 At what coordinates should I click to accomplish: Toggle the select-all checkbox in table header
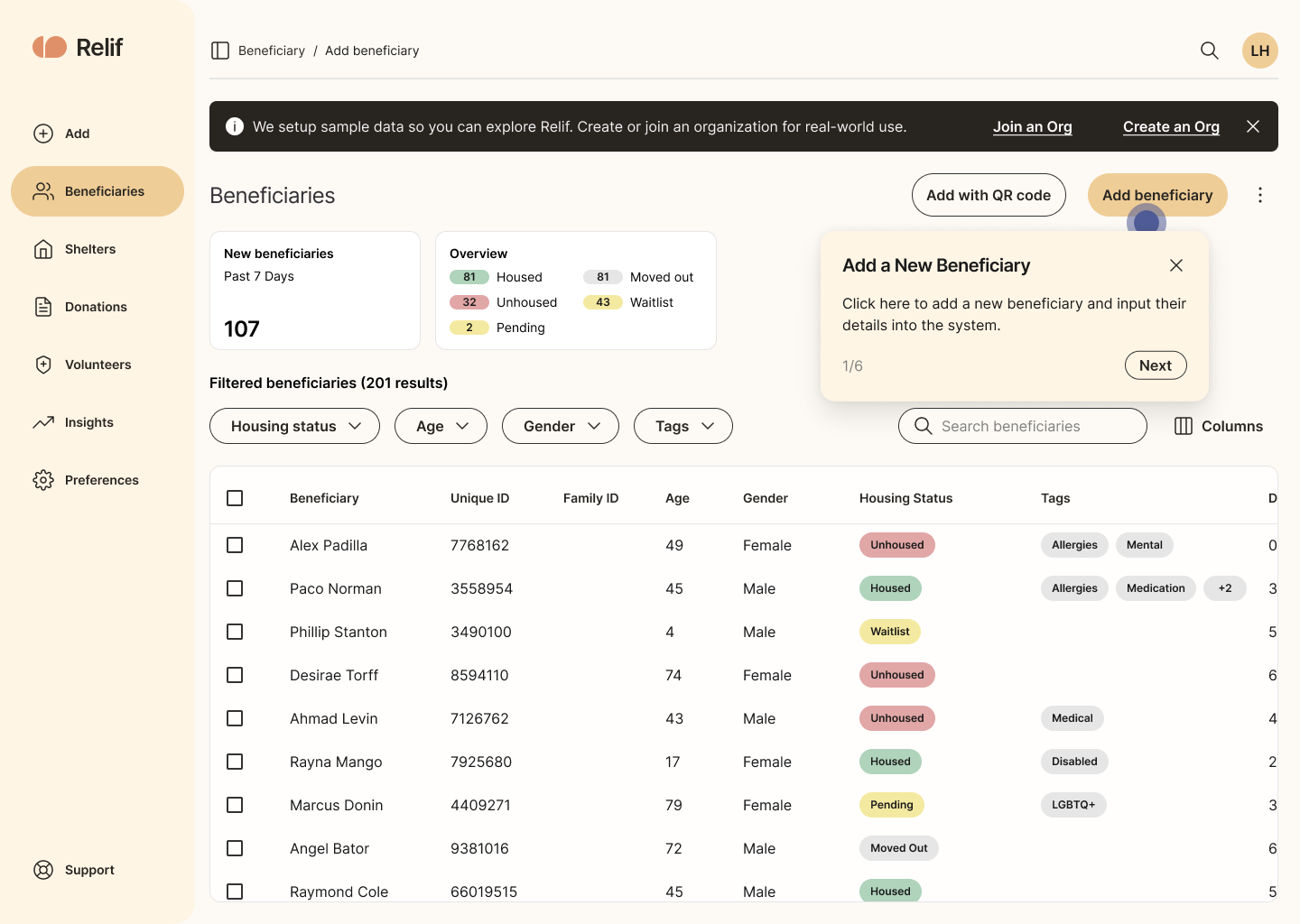235,498
